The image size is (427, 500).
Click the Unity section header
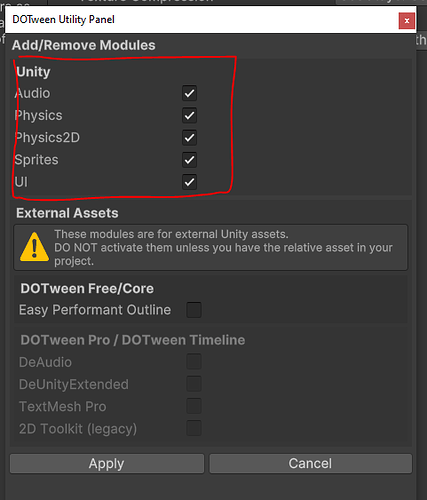click(x=33, y=72)
